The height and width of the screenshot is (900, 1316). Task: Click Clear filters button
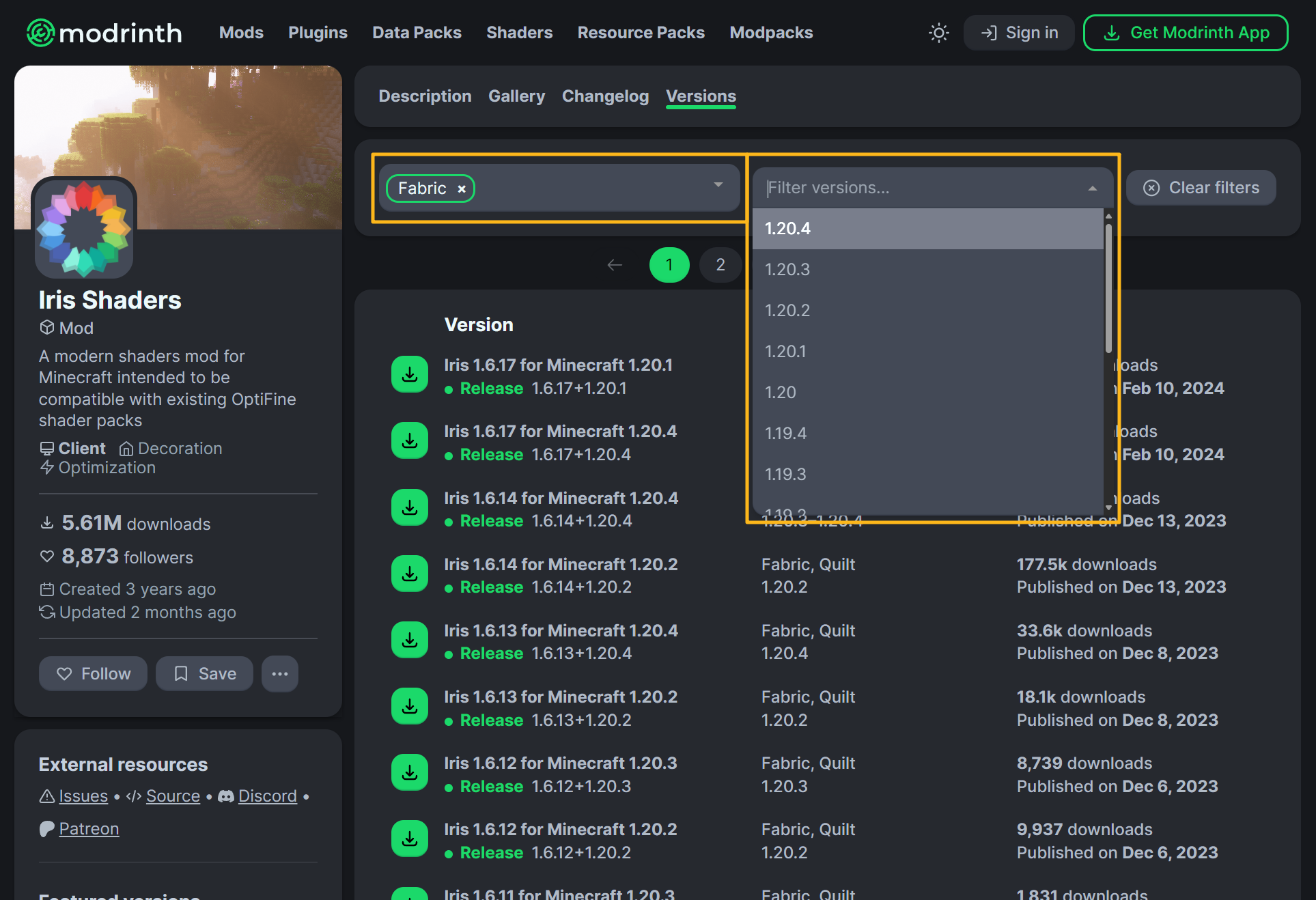(1201, 188)
